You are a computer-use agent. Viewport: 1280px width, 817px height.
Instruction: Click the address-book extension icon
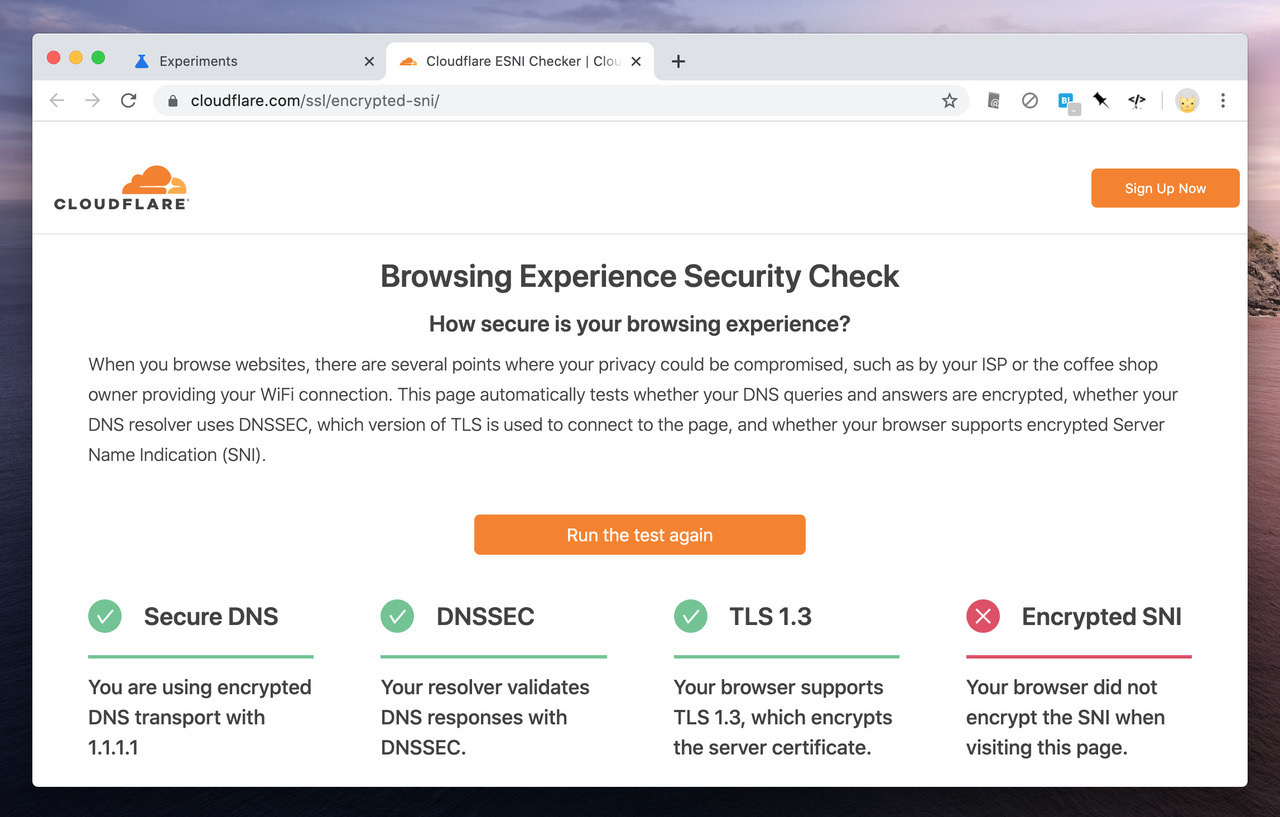pos(993,100)
